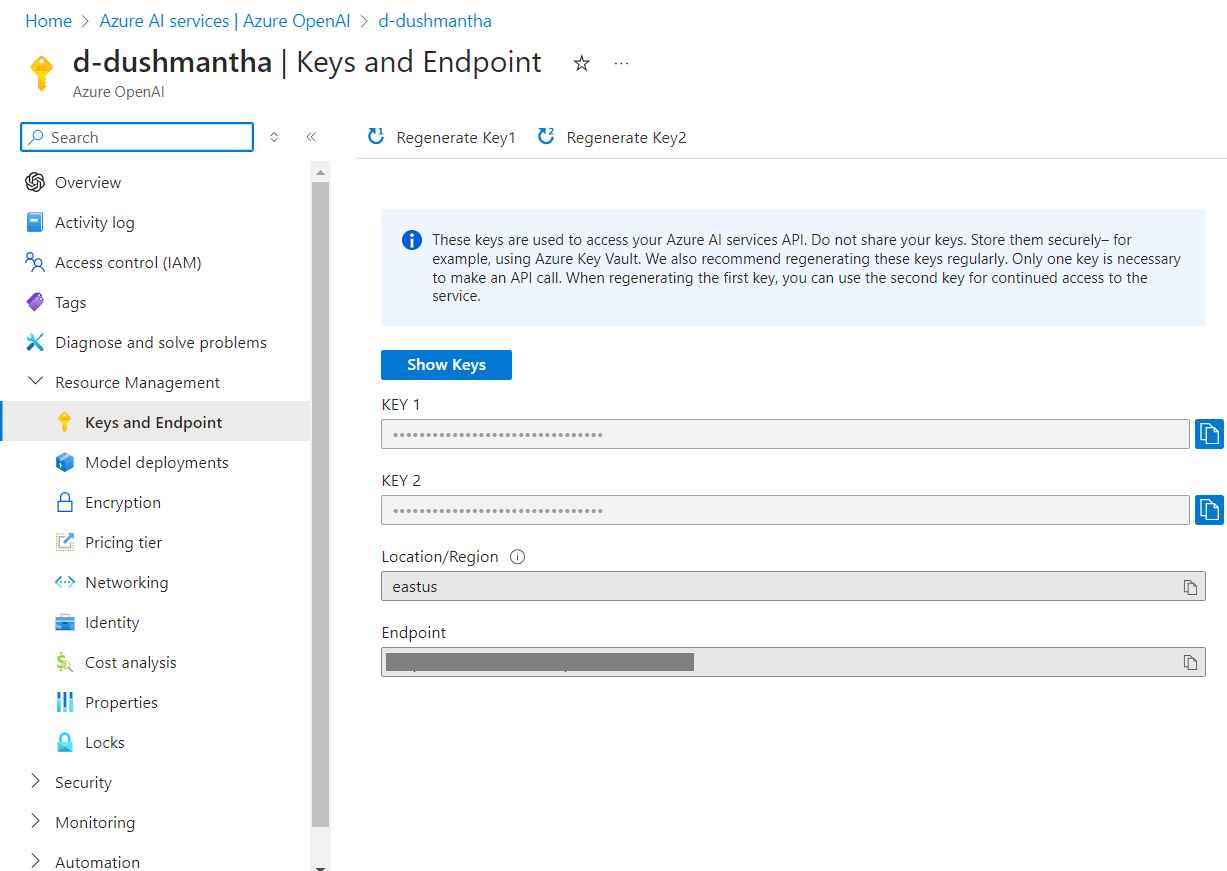This screenshot has height=871, width=1227.
Task: Open the Home breadcrumb link
Action: point(48,20)
